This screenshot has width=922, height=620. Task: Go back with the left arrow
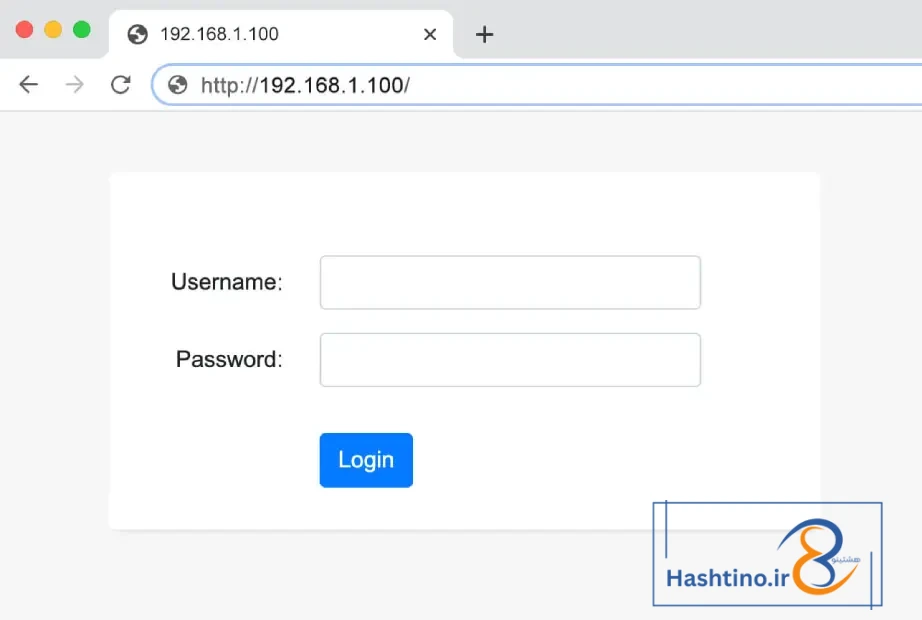28,85
